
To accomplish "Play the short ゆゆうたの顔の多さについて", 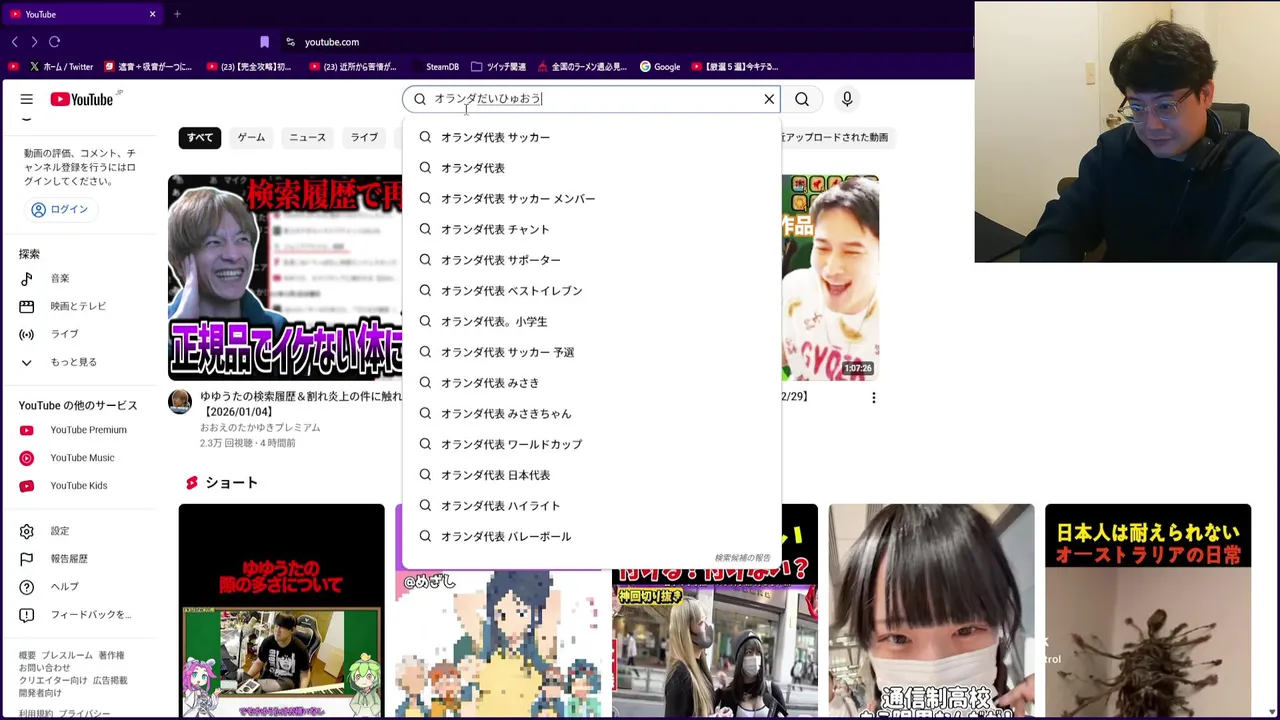I will 281,610.
